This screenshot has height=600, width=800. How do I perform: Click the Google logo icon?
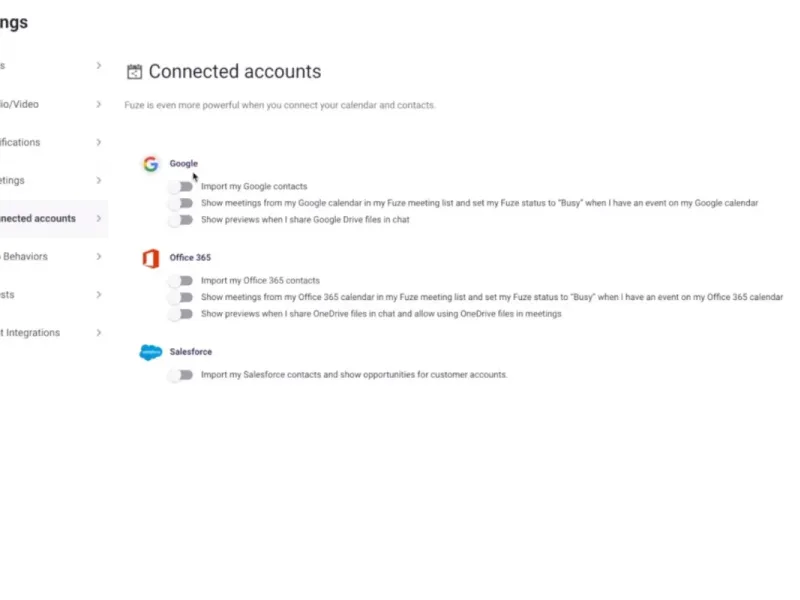click(151, 164)
